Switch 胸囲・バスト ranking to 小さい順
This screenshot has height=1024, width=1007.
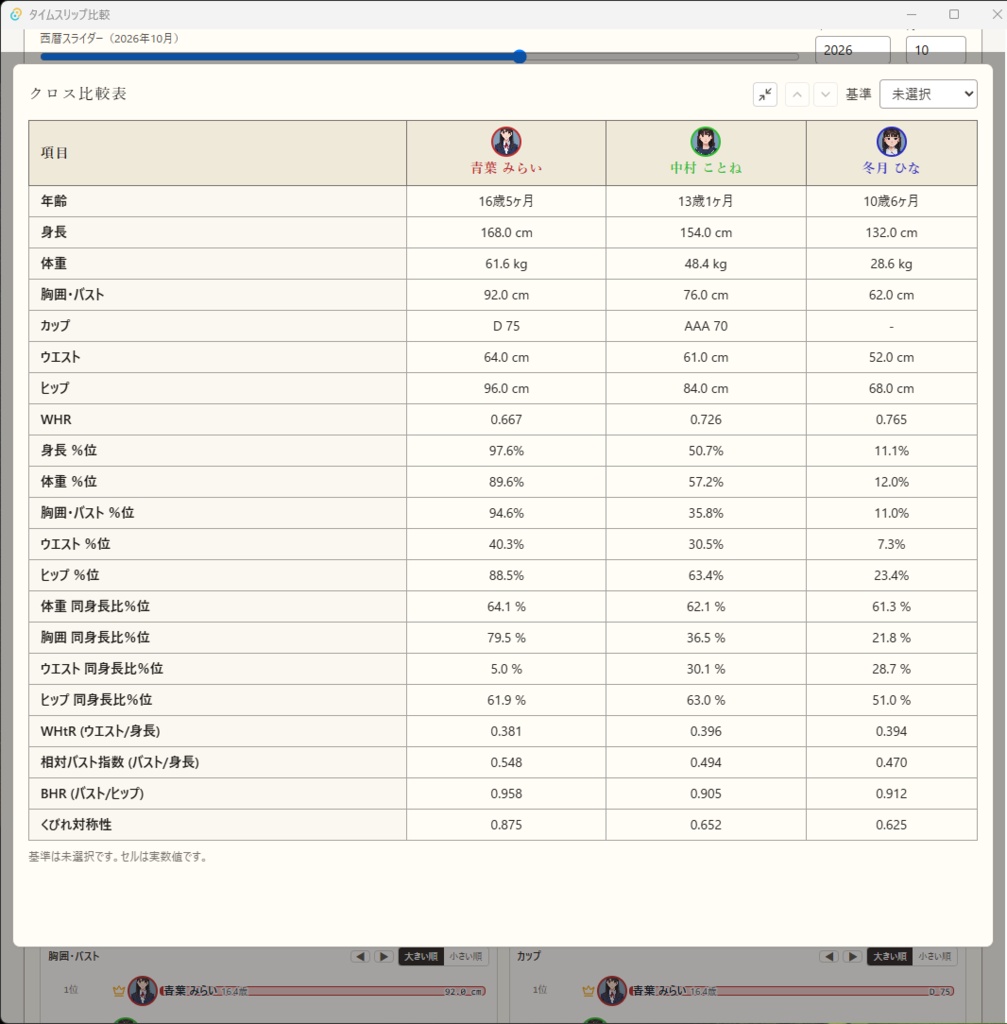pyautogui.click(x=466, y=956)
